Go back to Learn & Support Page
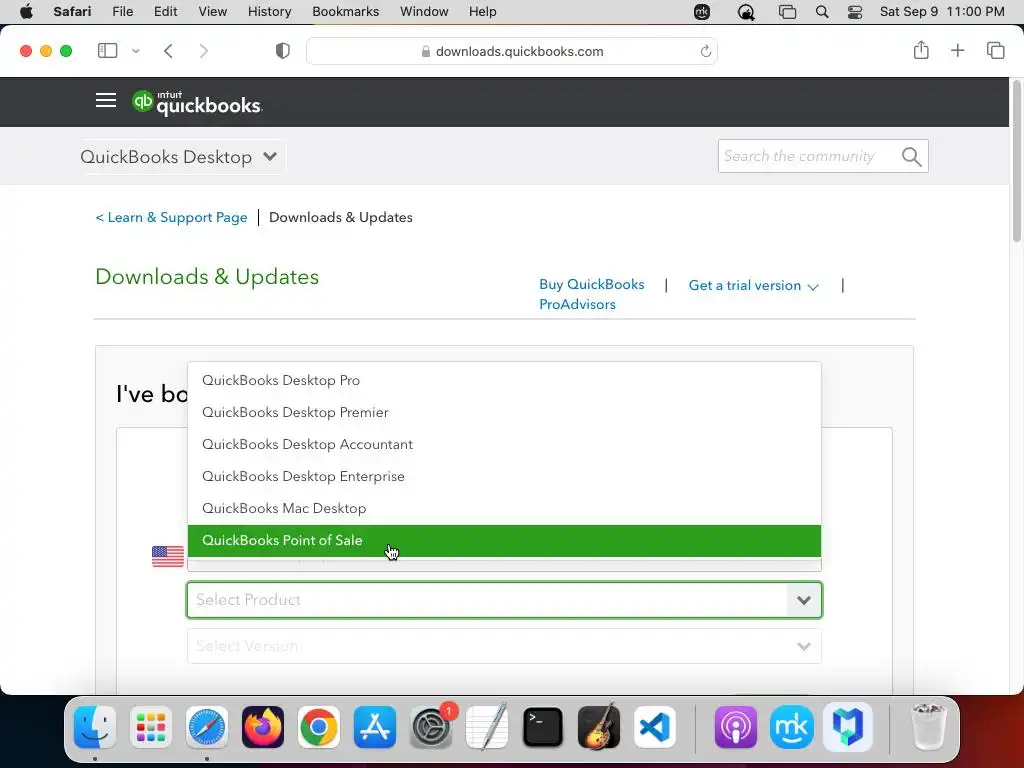 [171, 217]
